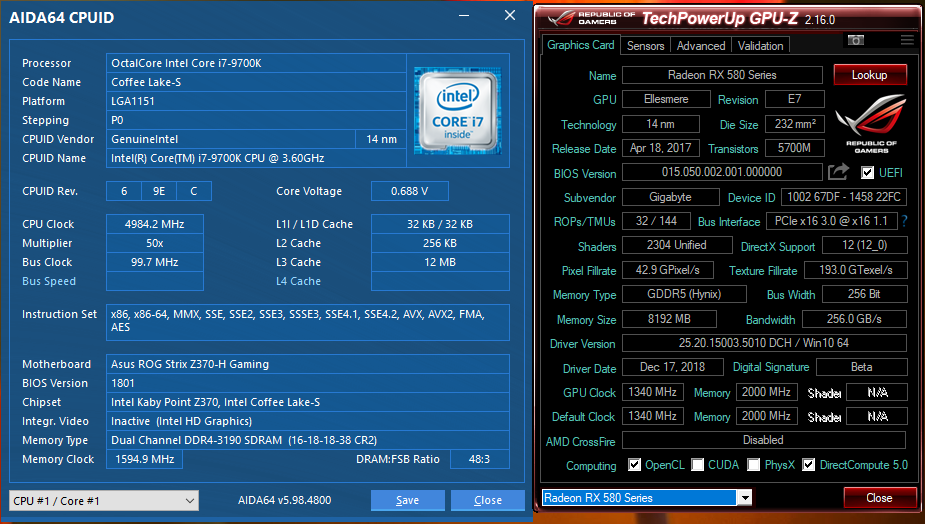
Task: Click the Multiplier value 50x
Action: pyautogui.click(x=155, y=243)
